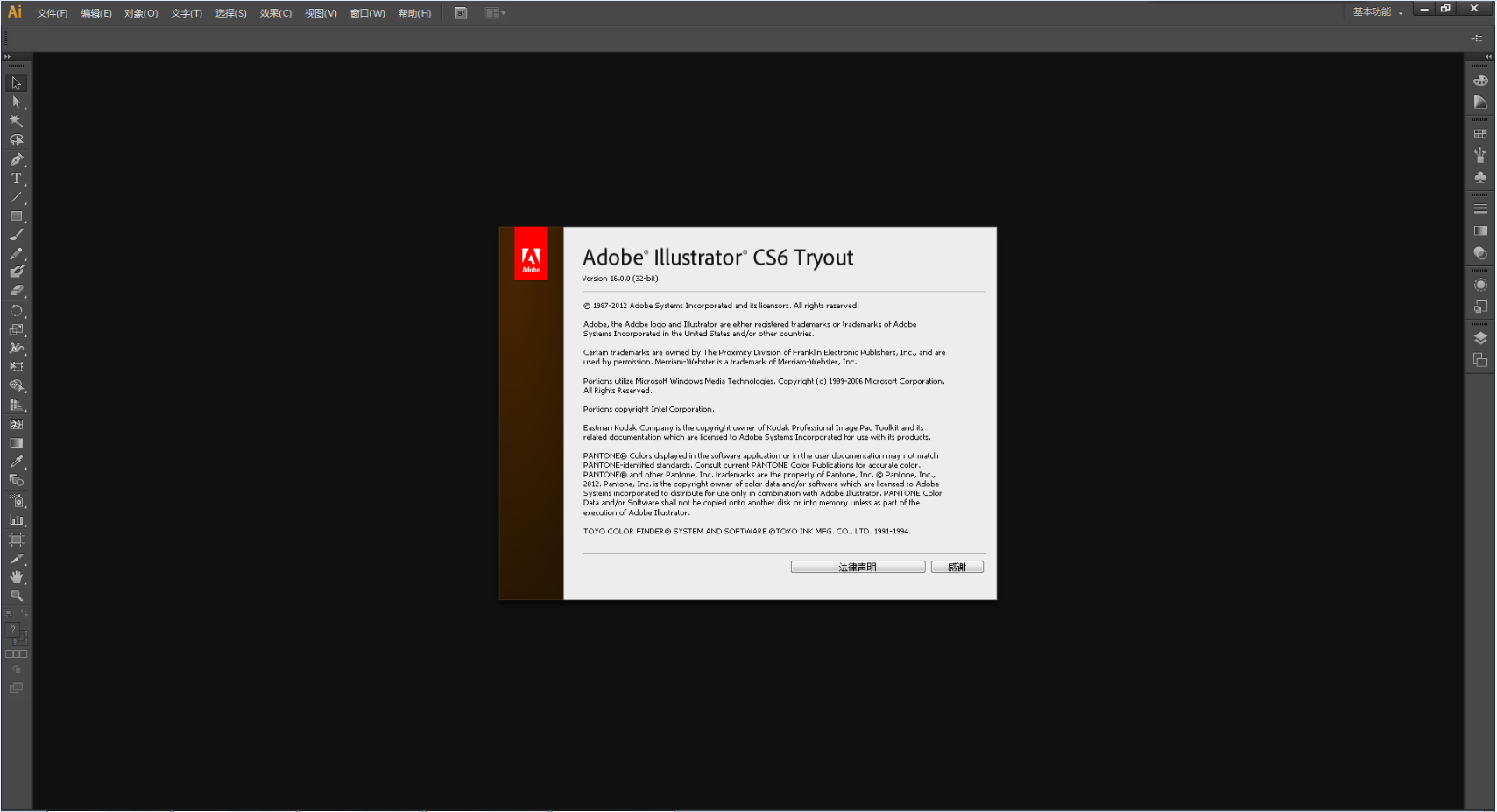This screenshot has height=812, width=1497.
Task: Choose the Width tool
Action: click(17, 349)
